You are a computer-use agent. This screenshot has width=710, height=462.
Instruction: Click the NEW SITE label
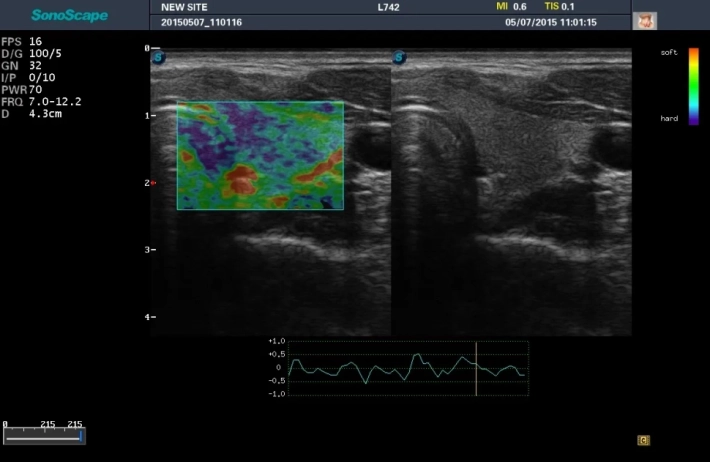click(x=183, y=7)
